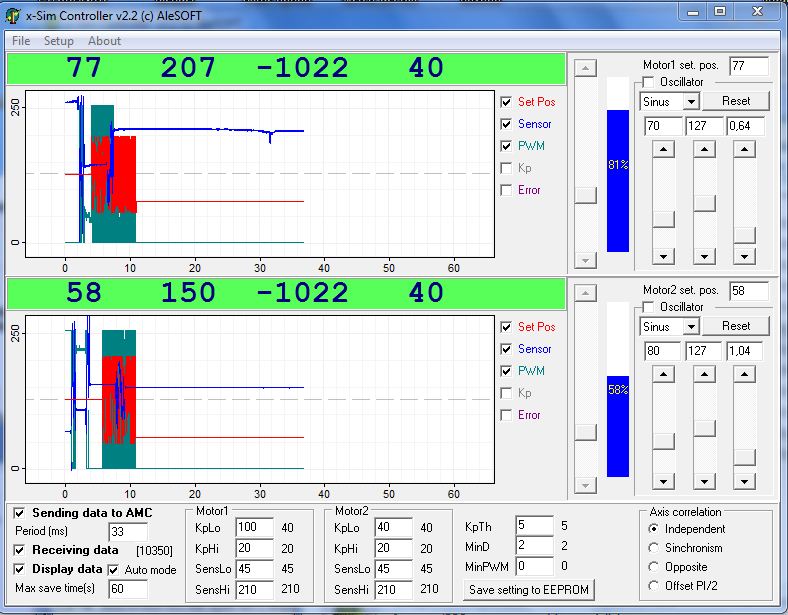Expand Motor2 Sinus waveform dropdown
This screenshot has width=788, height=615.
tap(692, 327)
